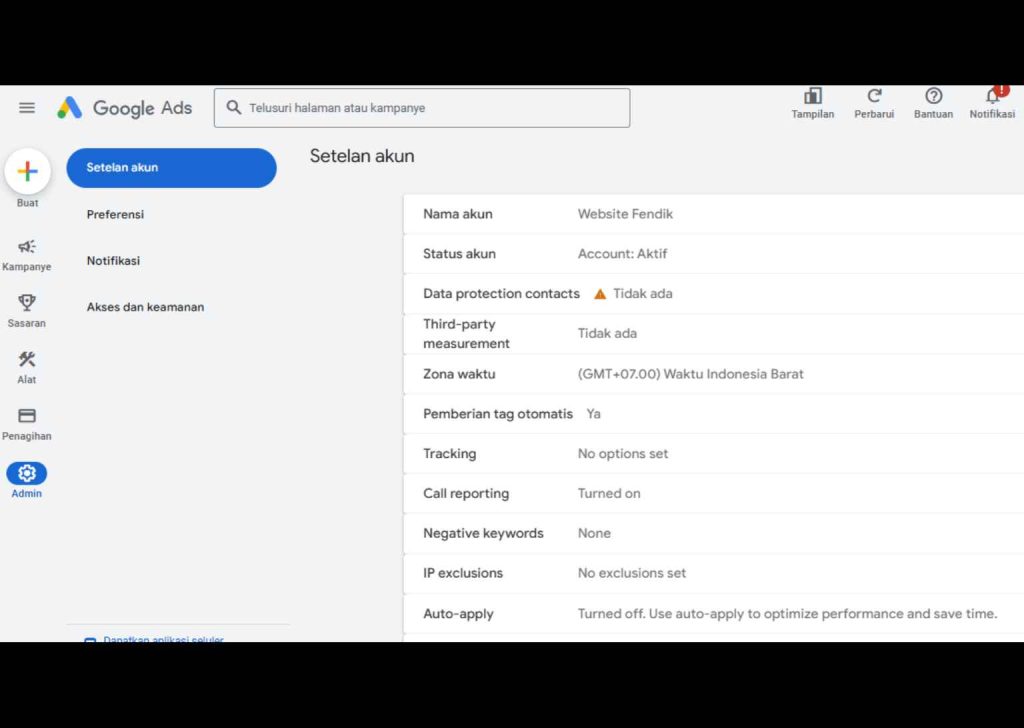This screenshot has width=1024, height=728.
Task: Click the search magnifier icon
Action: 233,108
